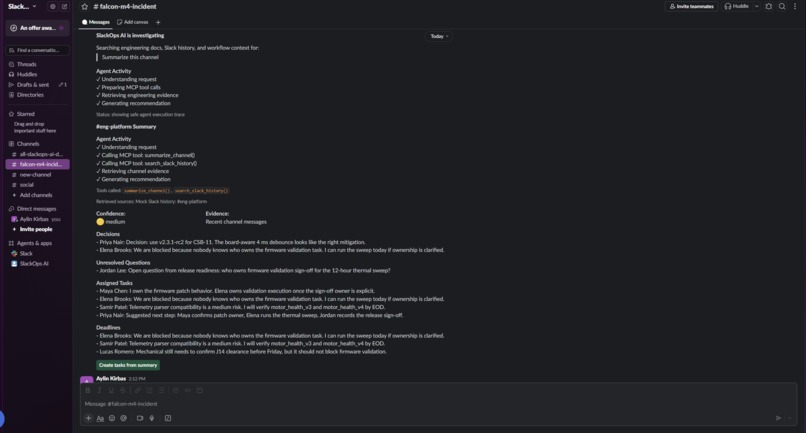Click Aylin Kirbas avatar on message
Viewport: 806px width, 433px height.
(x=86, y=380)
